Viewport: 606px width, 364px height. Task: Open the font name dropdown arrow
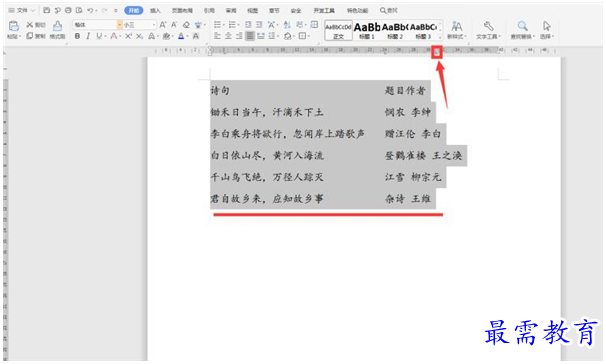pyautogui.click(x=119, y=25)
